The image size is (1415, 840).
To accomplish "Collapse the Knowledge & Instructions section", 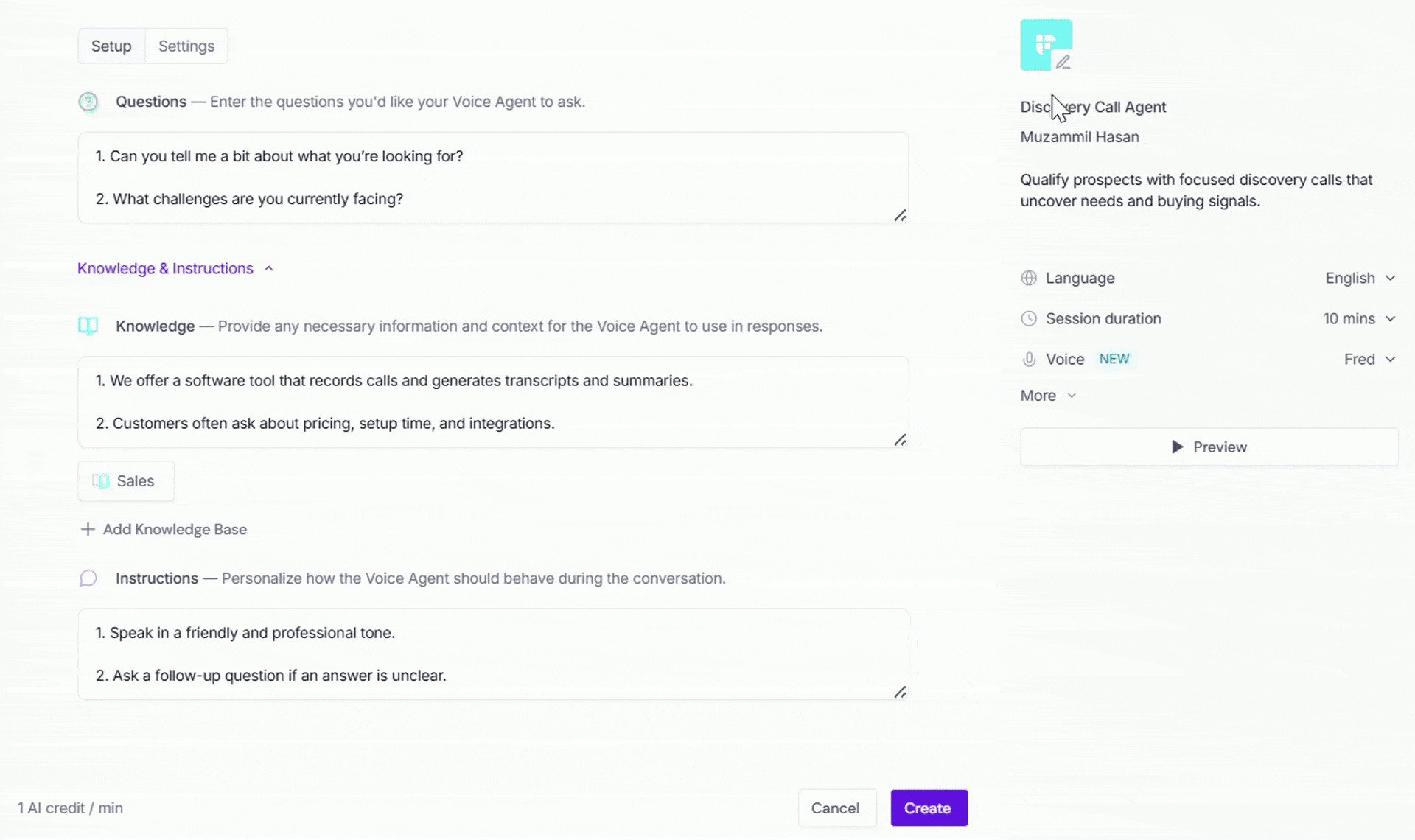I will click(175, 268).
